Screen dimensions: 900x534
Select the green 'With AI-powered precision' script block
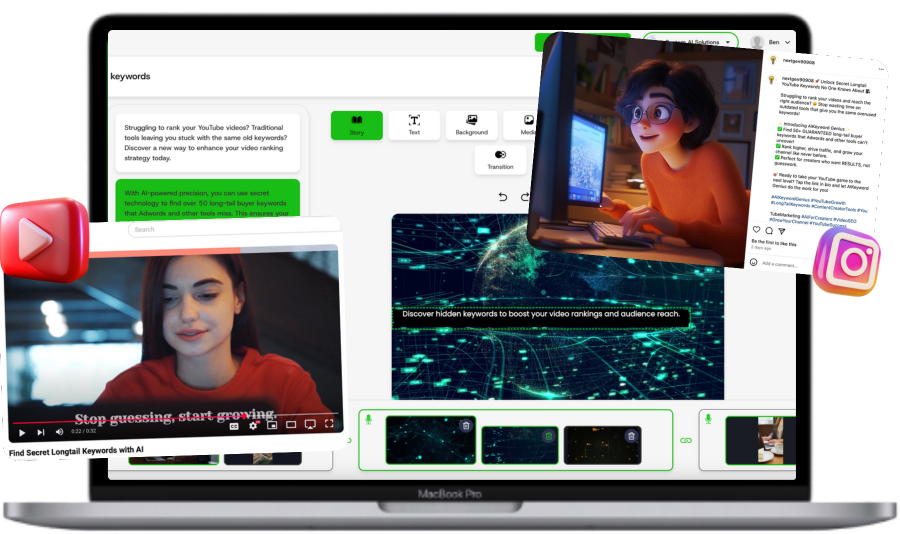[x=207, y=200]
